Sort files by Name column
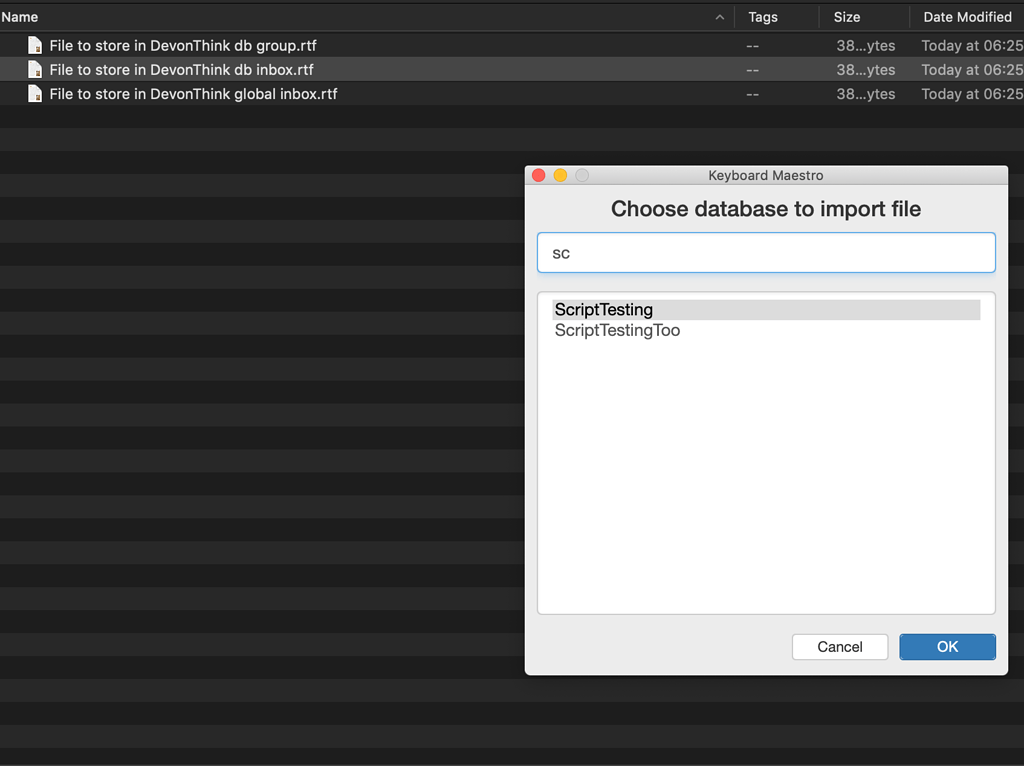 (20, 17)
